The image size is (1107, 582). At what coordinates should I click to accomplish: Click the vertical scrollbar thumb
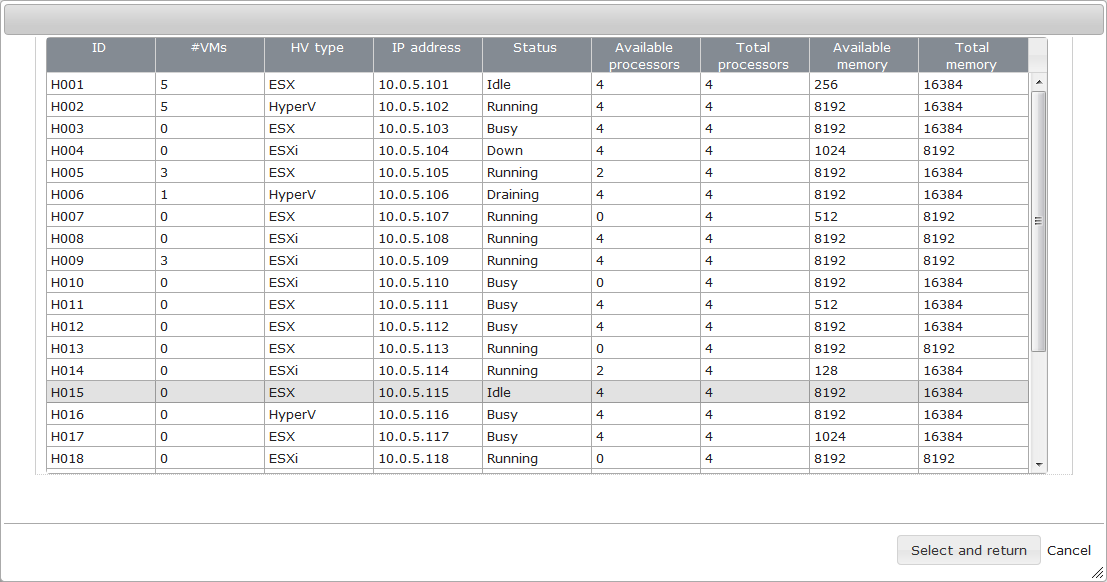click(1038, 221)
